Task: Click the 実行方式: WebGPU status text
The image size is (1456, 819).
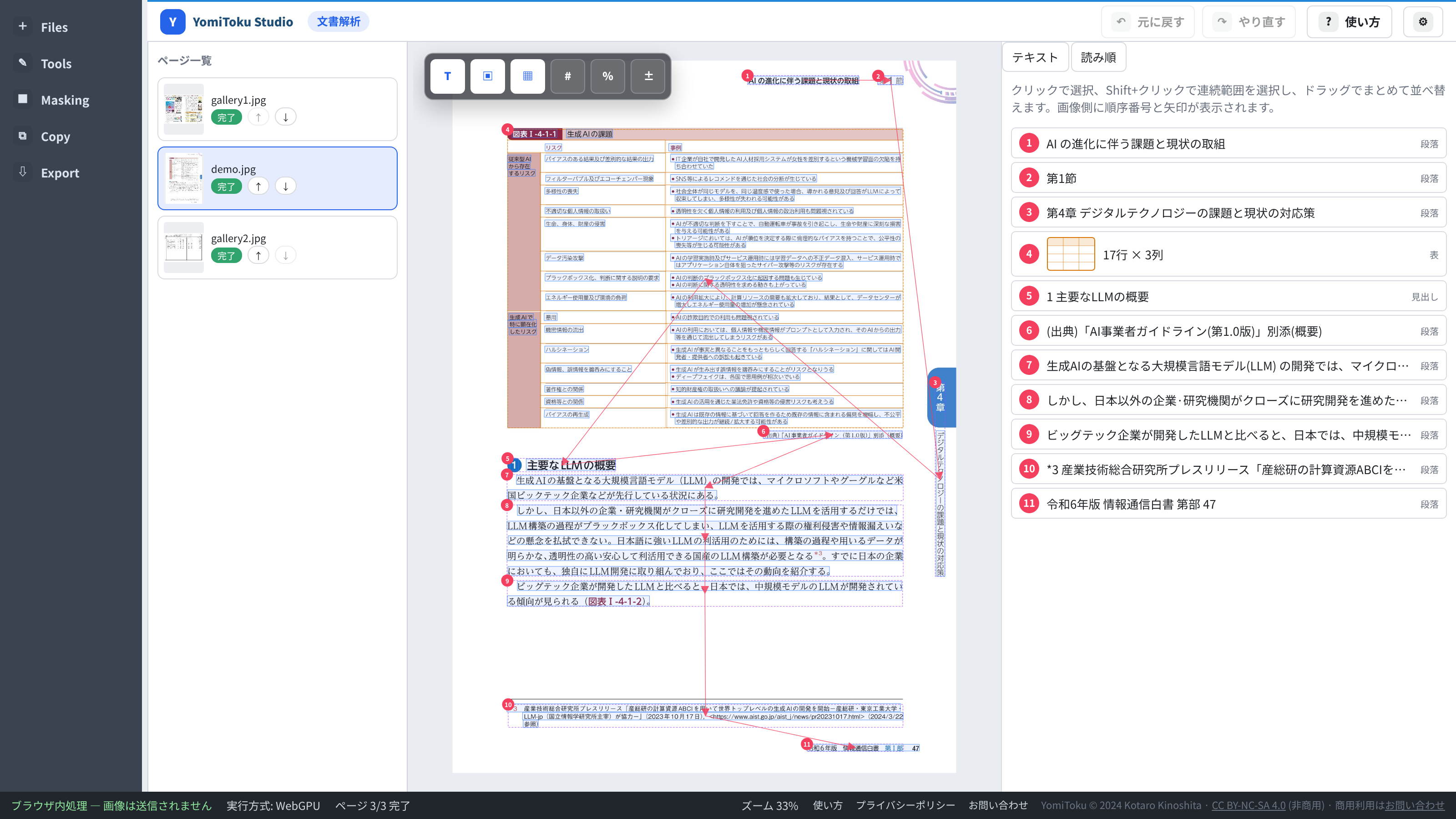Action: 273,805
